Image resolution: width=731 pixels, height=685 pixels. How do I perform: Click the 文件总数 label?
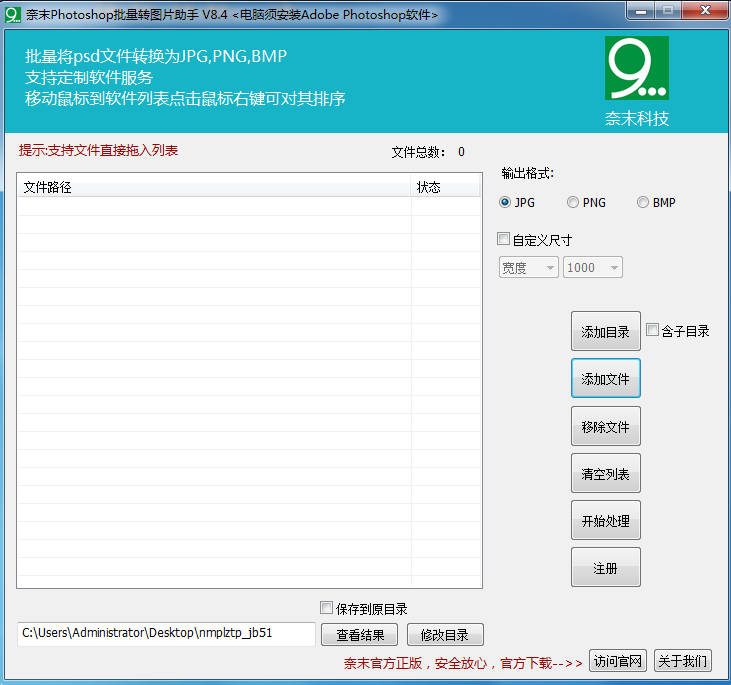(x=418, y=152)
